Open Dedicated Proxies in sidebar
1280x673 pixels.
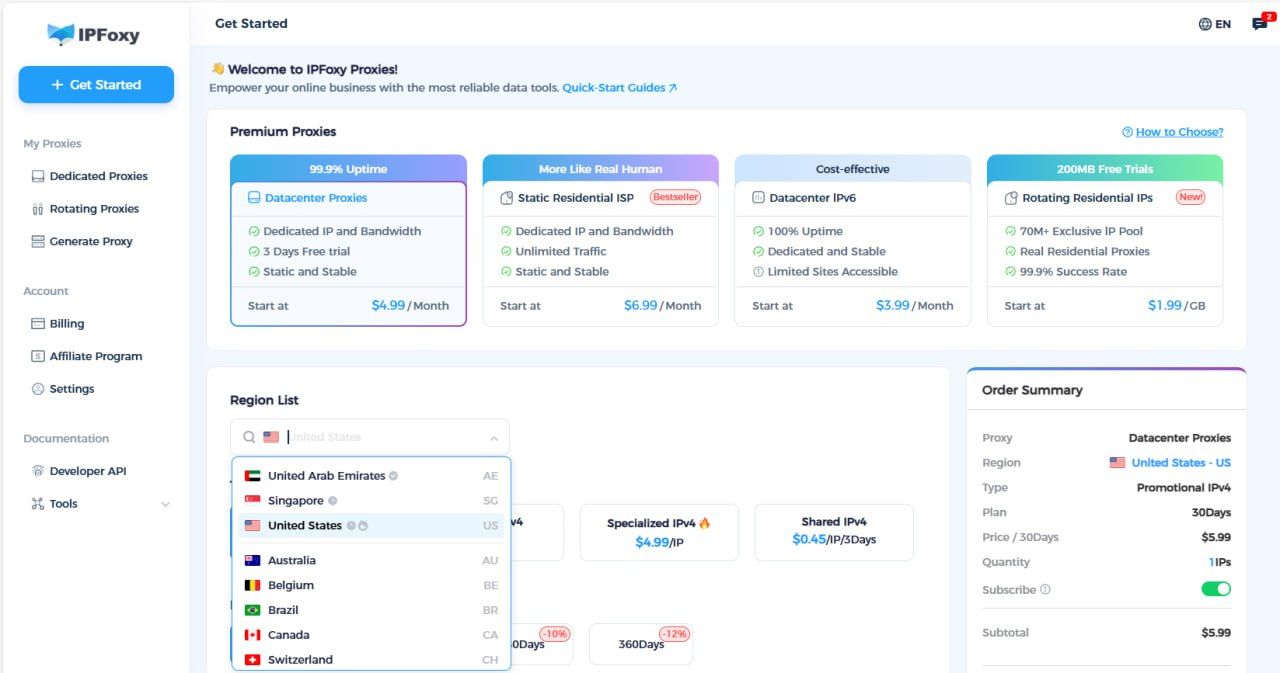(x=98, y=176)
